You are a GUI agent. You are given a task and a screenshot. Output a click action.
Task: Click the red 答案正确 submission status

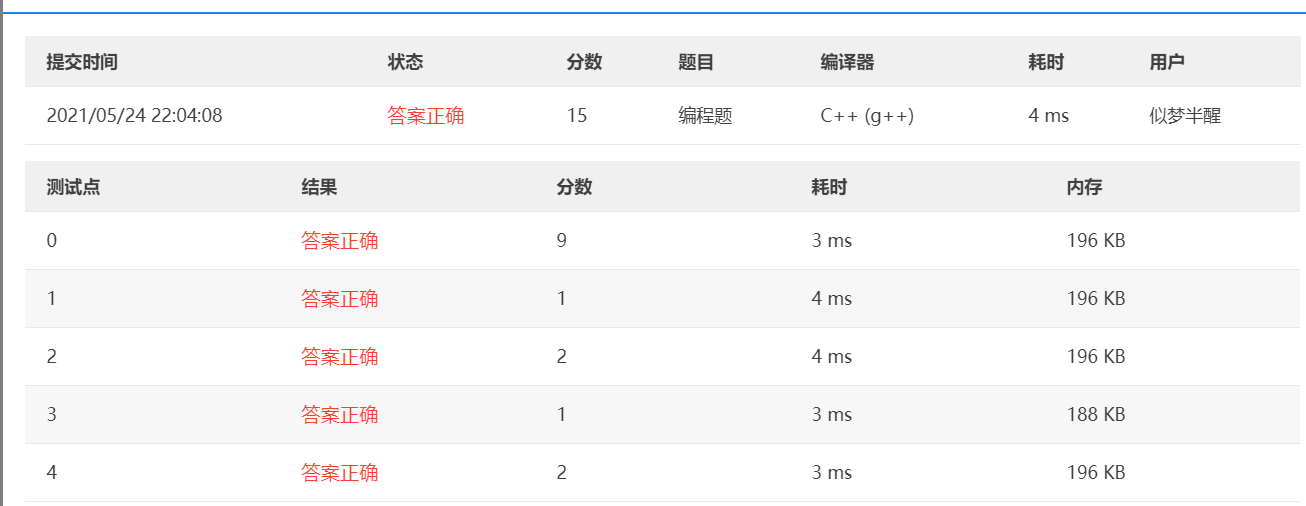(425, 116)
